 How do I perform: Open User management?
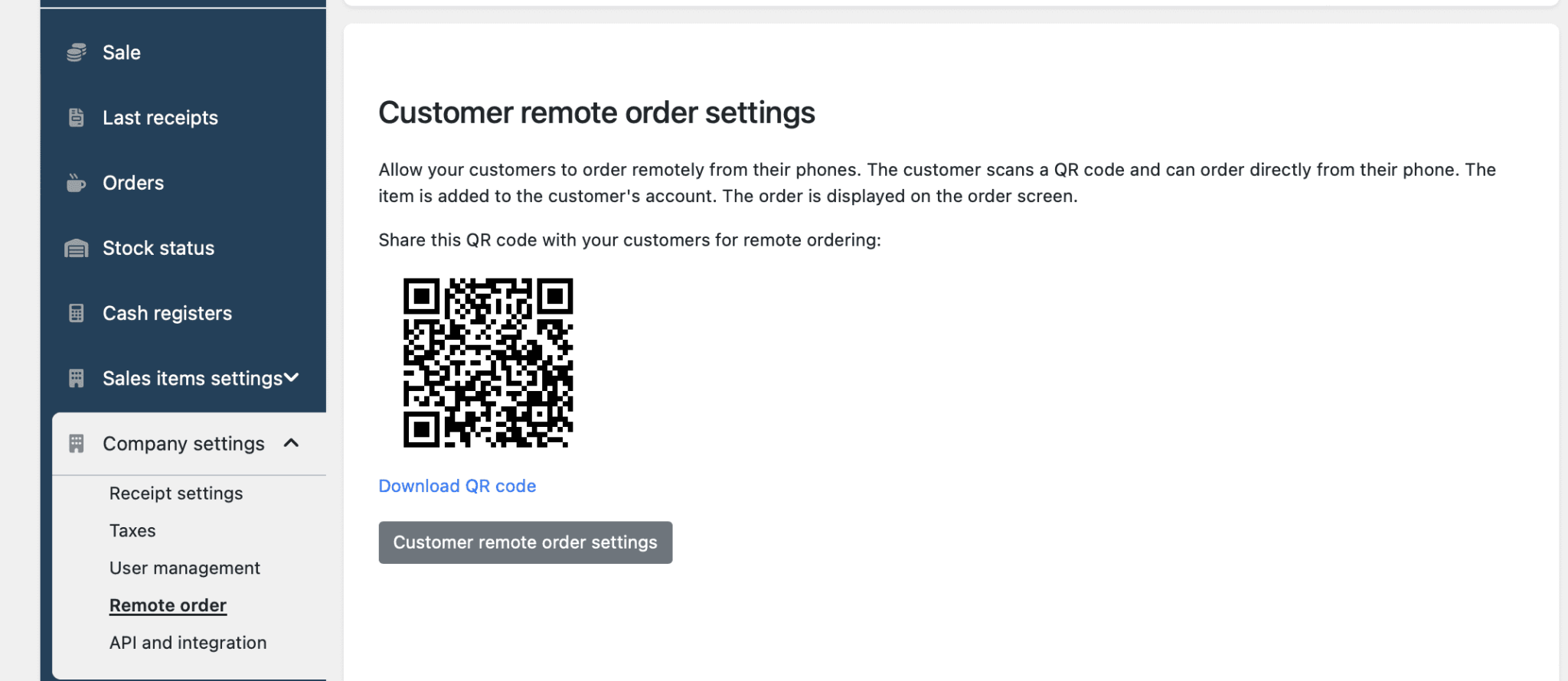pyautogui.click(x=185, y=568)
